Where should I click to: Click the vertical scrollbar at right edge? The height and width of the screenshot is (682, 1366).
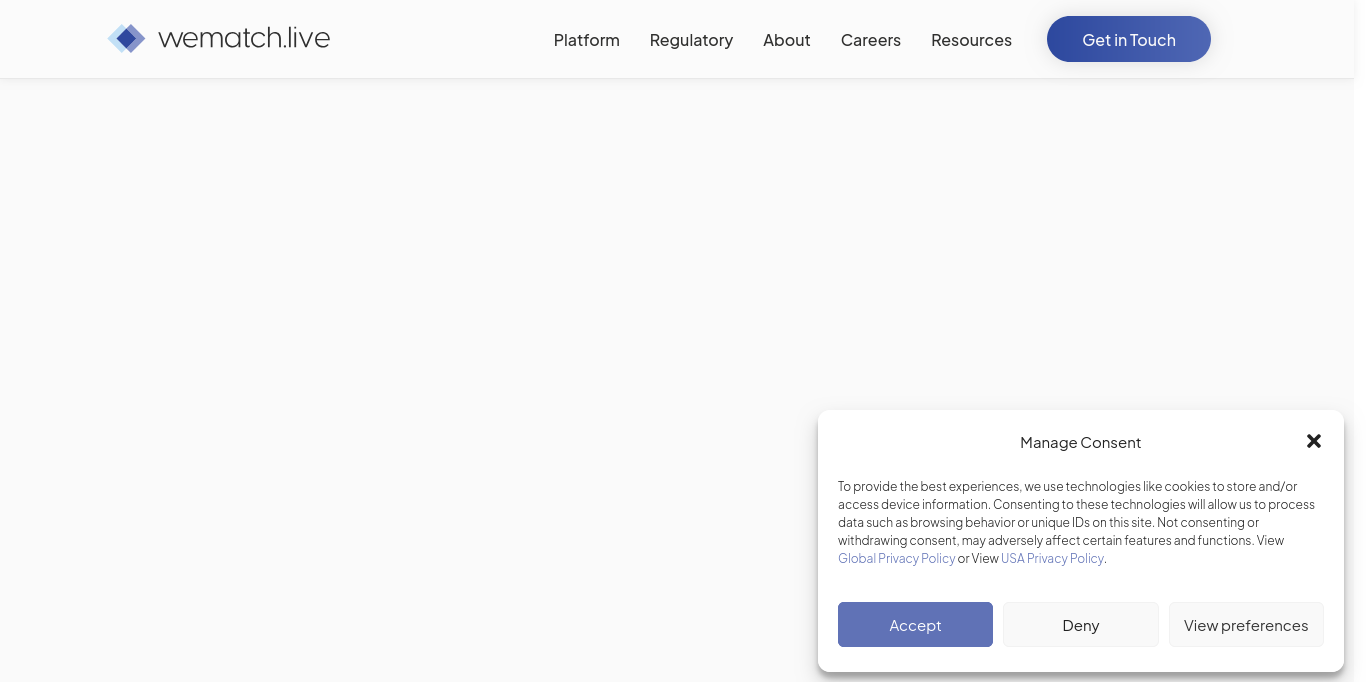tap(1360, 341)
